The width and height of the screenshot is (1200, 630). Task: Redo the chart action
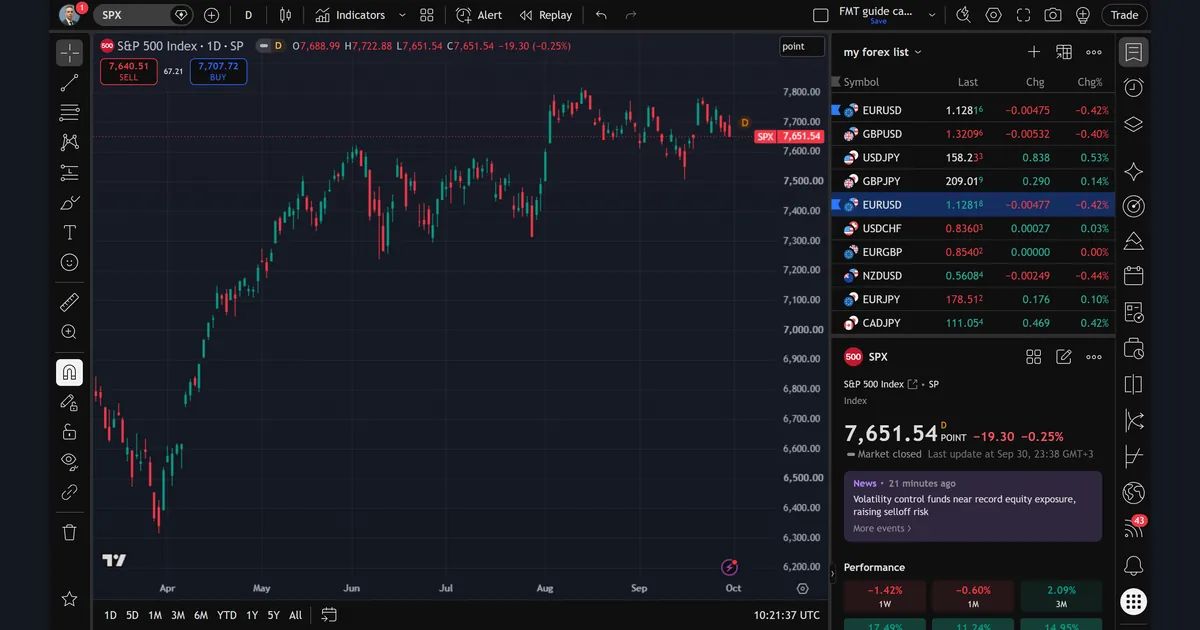(631, 15)
